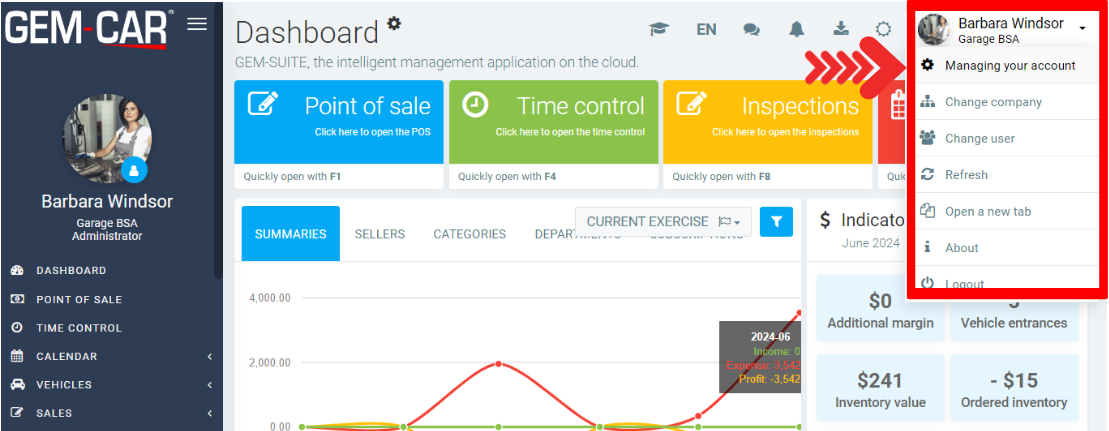Select Managing your account menu item
The height and width of the screenshot is (431, 1109).
[1009, 66]
